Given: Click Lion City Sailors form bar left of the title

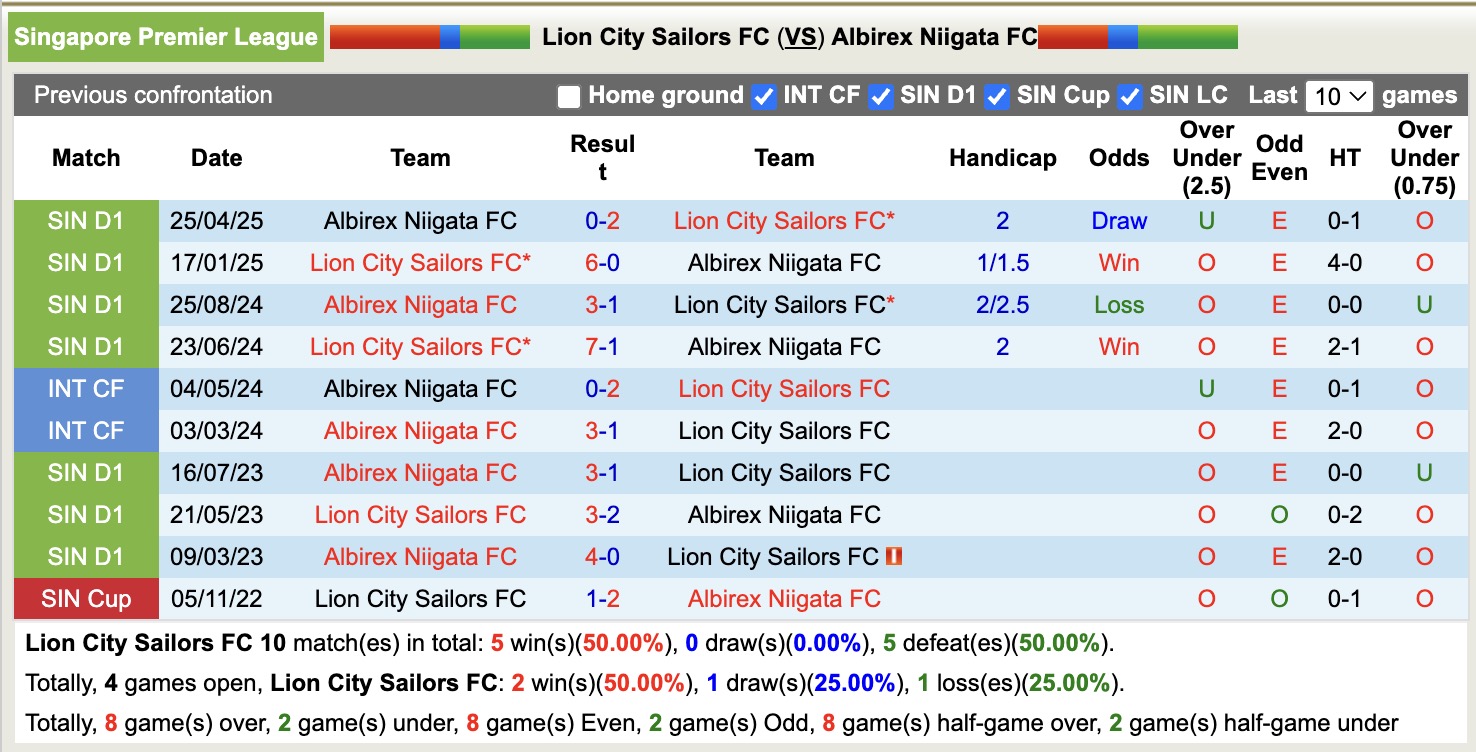Looking at the screenshot, I should pos(430,36).
